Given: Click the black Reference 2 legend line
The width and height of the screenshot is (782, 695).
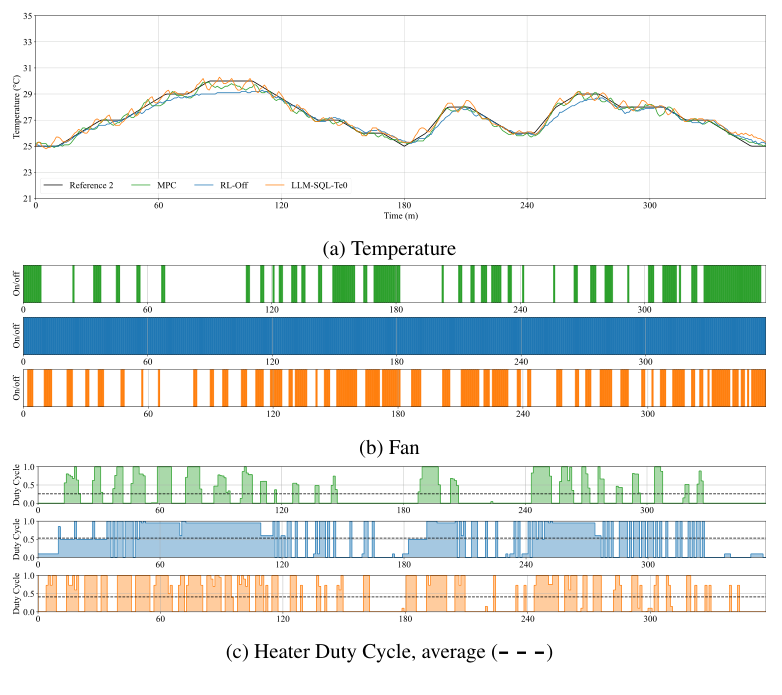Looking at the screenshot, I should point(53,185).
